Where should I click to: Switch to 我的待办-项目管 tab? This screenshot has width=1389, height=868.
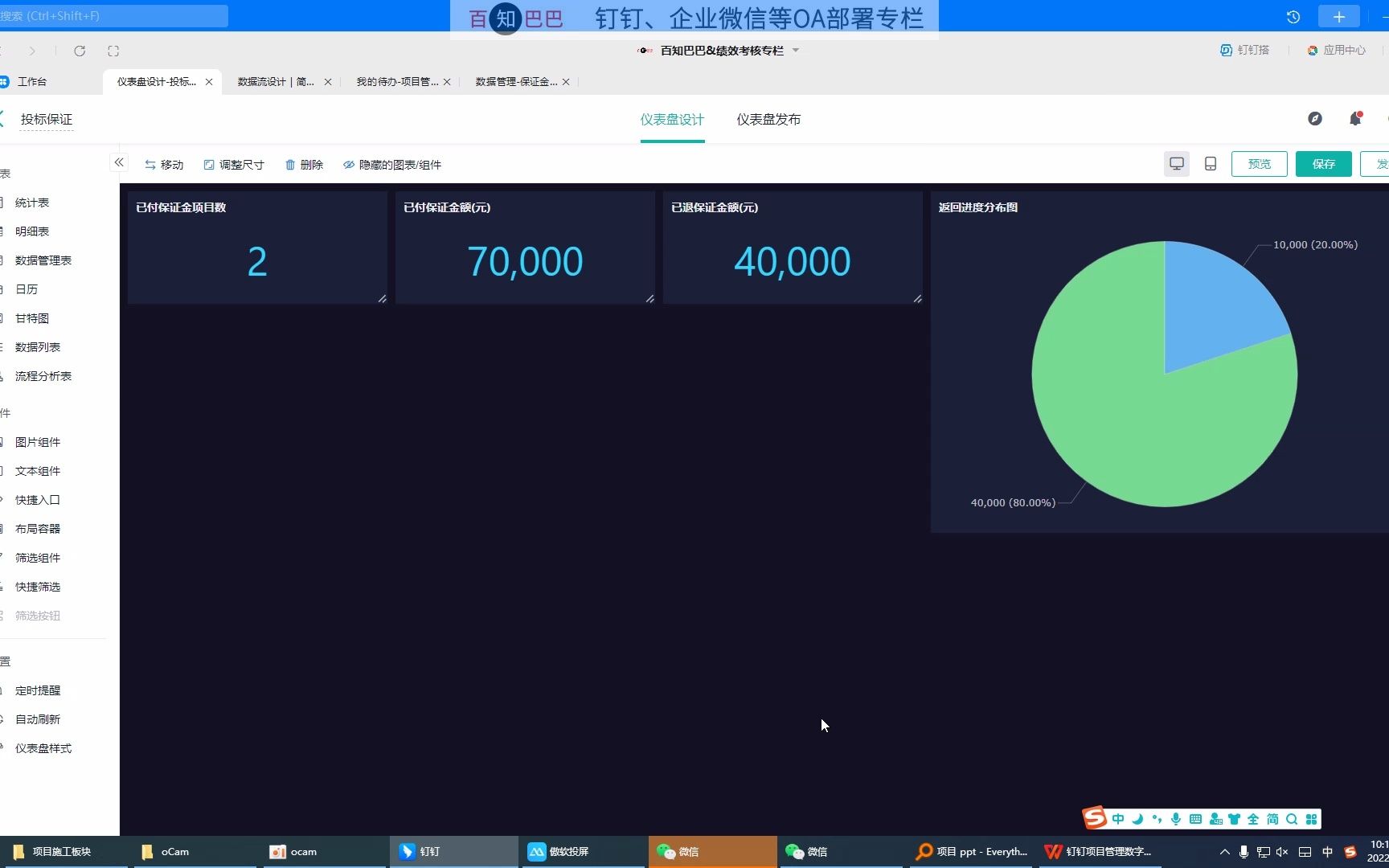click(397, 82)
